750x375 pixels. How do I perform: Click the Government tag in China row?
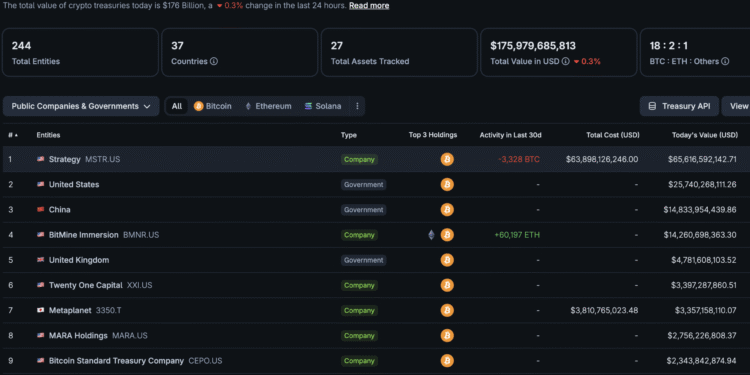click(x=364, y=210)
